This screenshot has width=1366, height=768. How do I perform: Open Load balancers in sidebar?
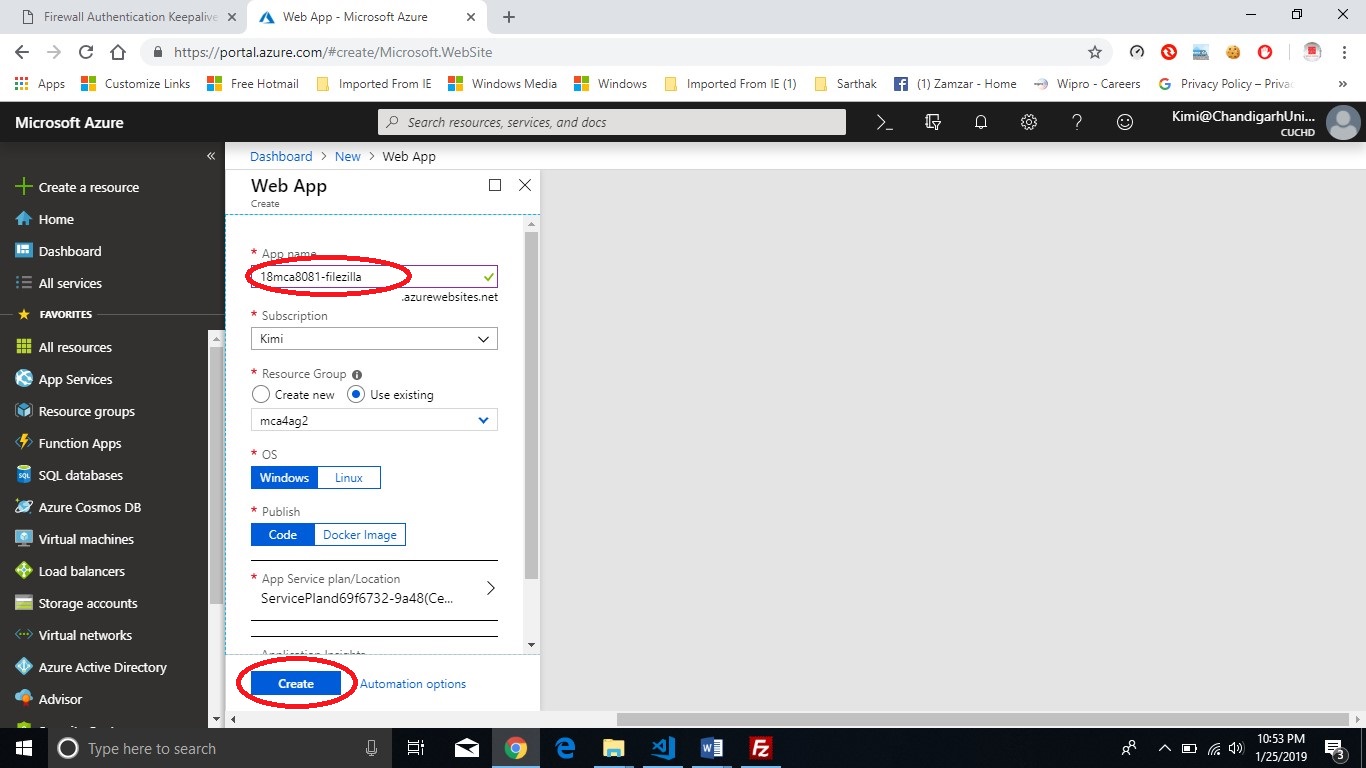click(70, 571)
